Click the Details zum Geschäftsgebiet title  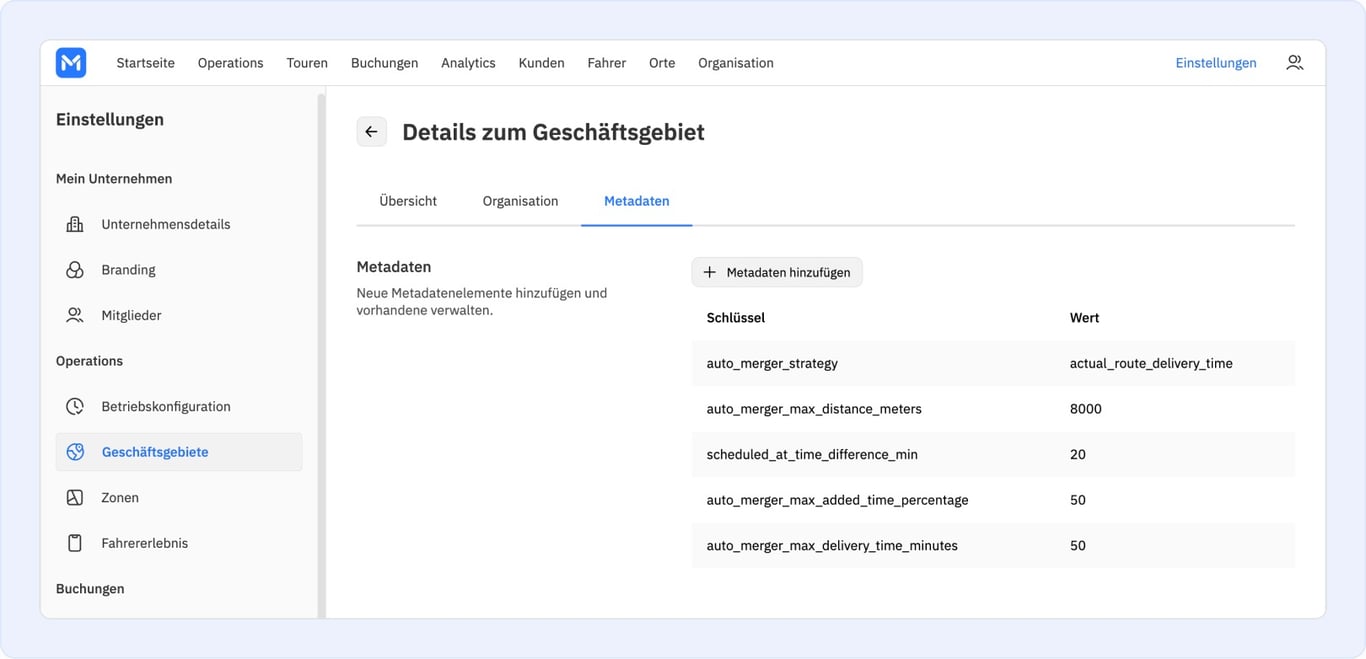pos(553,132)
